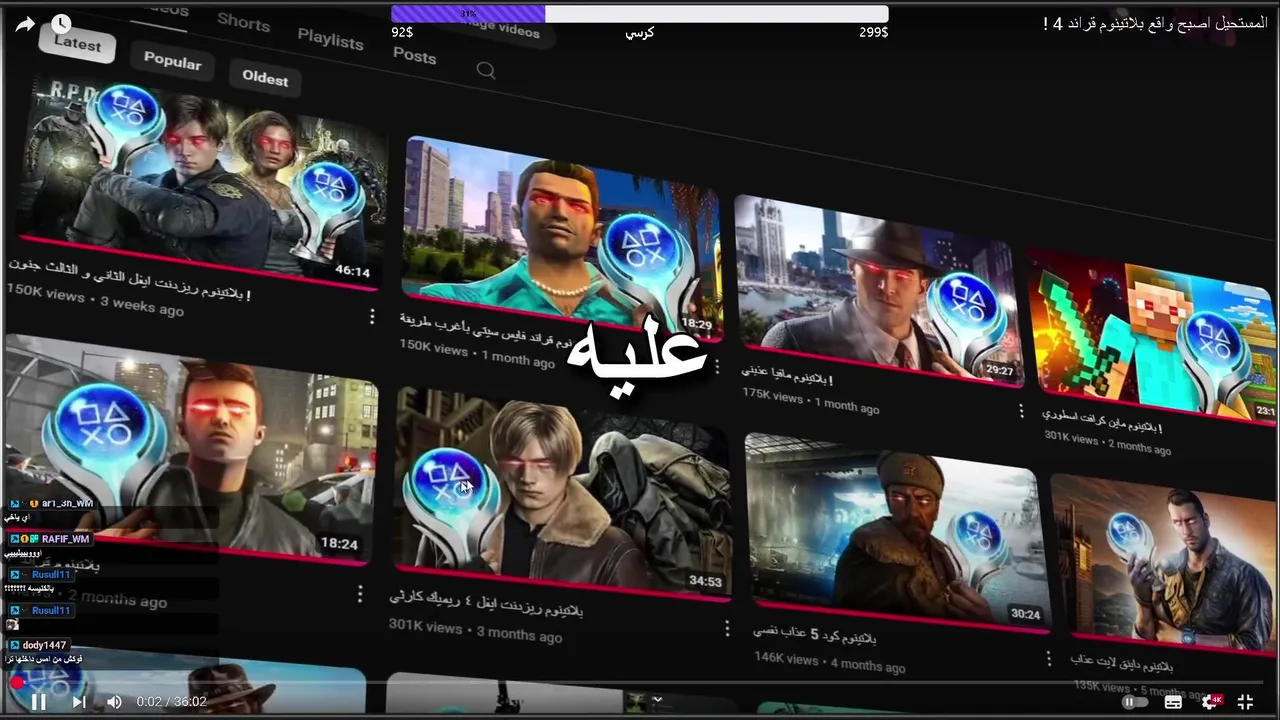Switch to the Shorts tab
This screenshot has height=720, width=1280.
[x=243, y=21]
